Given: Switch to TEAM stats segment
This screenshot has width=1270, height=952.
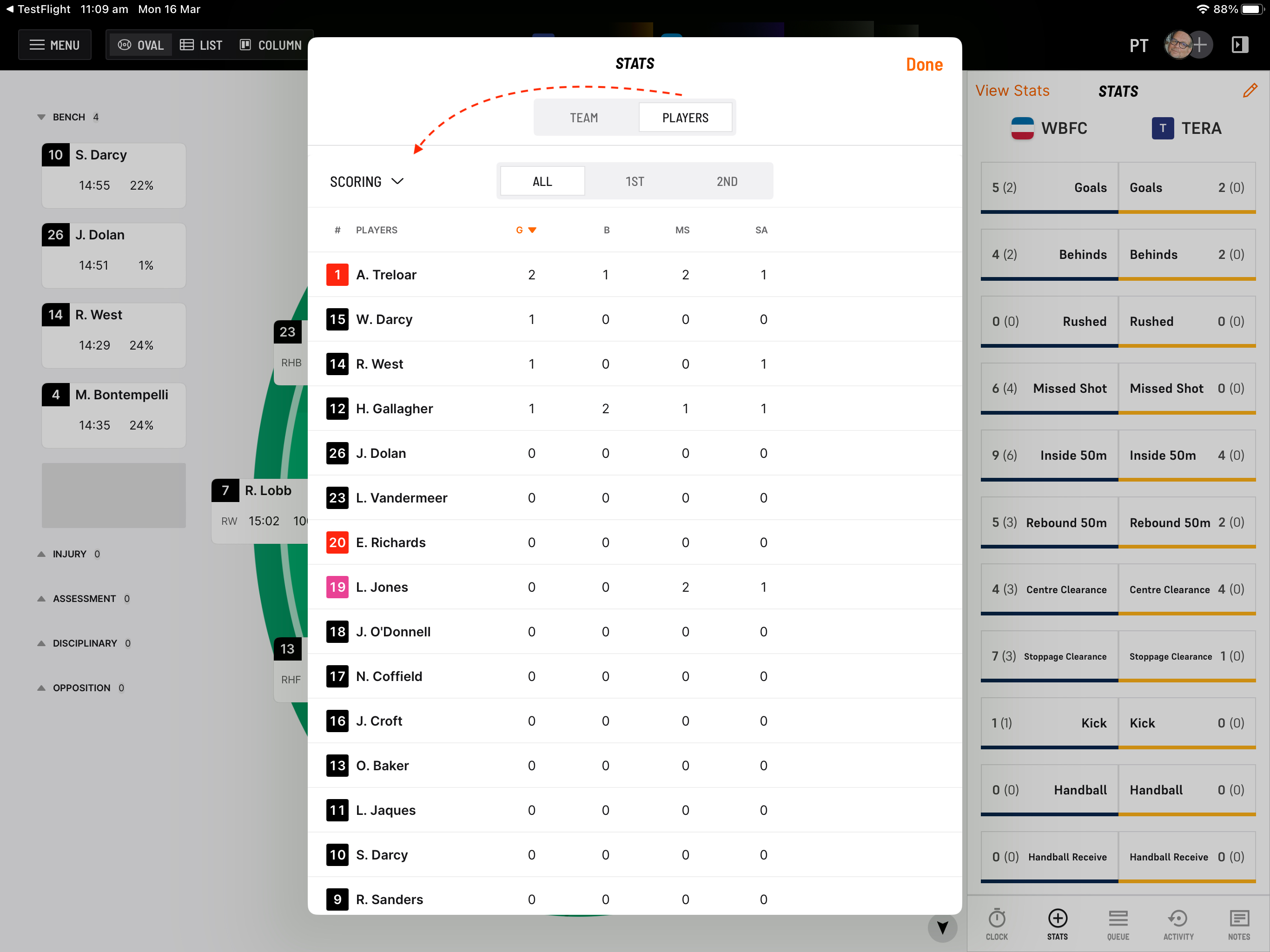Looking at the screenshot, I should [584, 118].
